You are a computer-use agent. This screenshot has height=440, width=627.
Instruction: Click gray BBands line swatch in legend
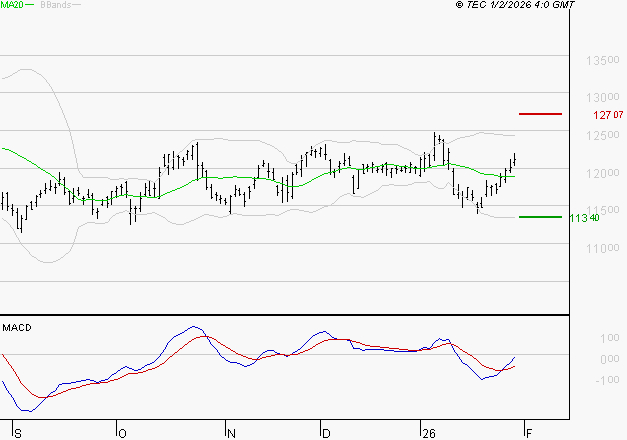[x=78, y=5]
